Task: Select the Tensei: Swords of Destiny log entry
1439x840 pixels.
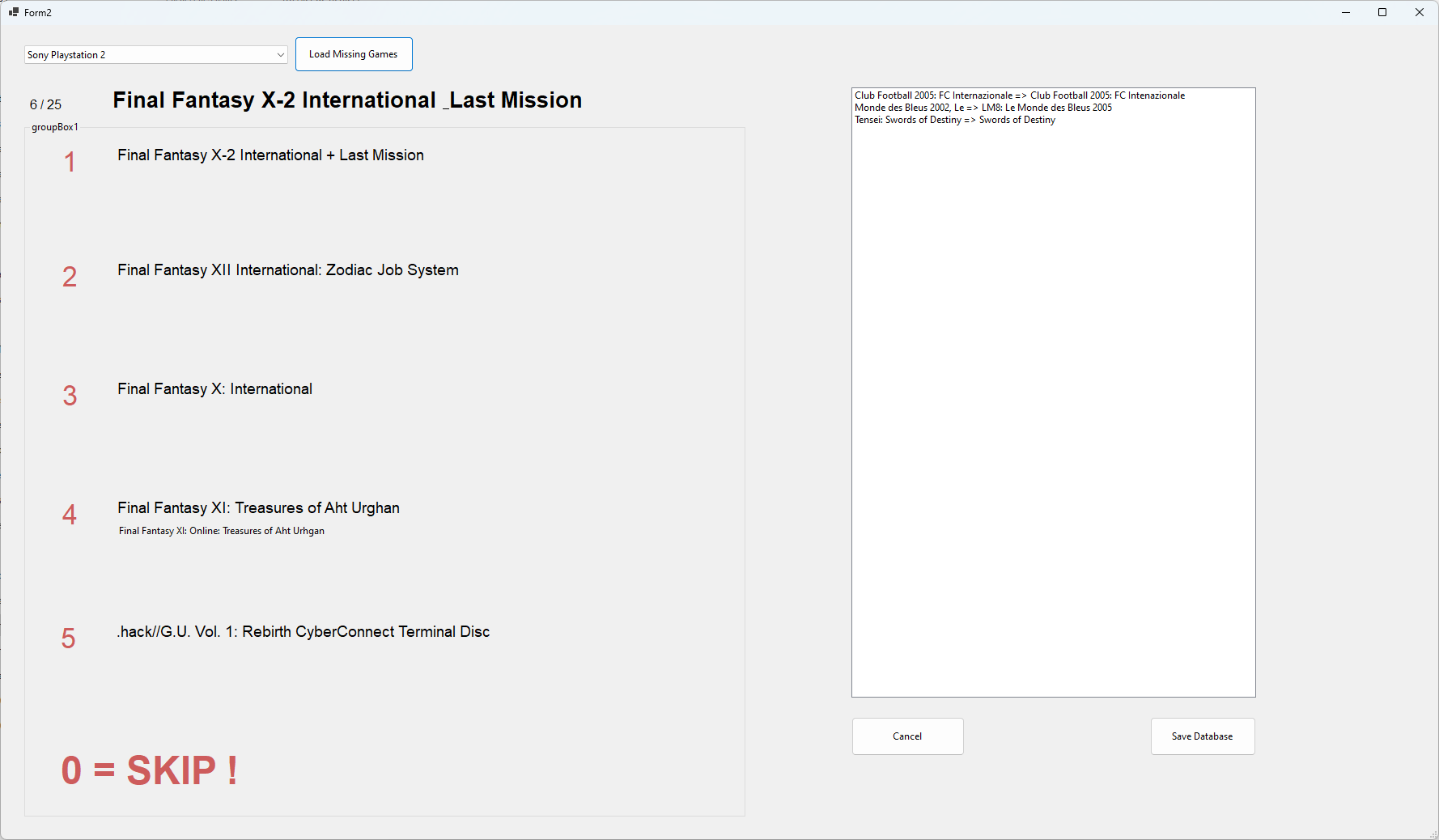Action: (x=955, y=120)
